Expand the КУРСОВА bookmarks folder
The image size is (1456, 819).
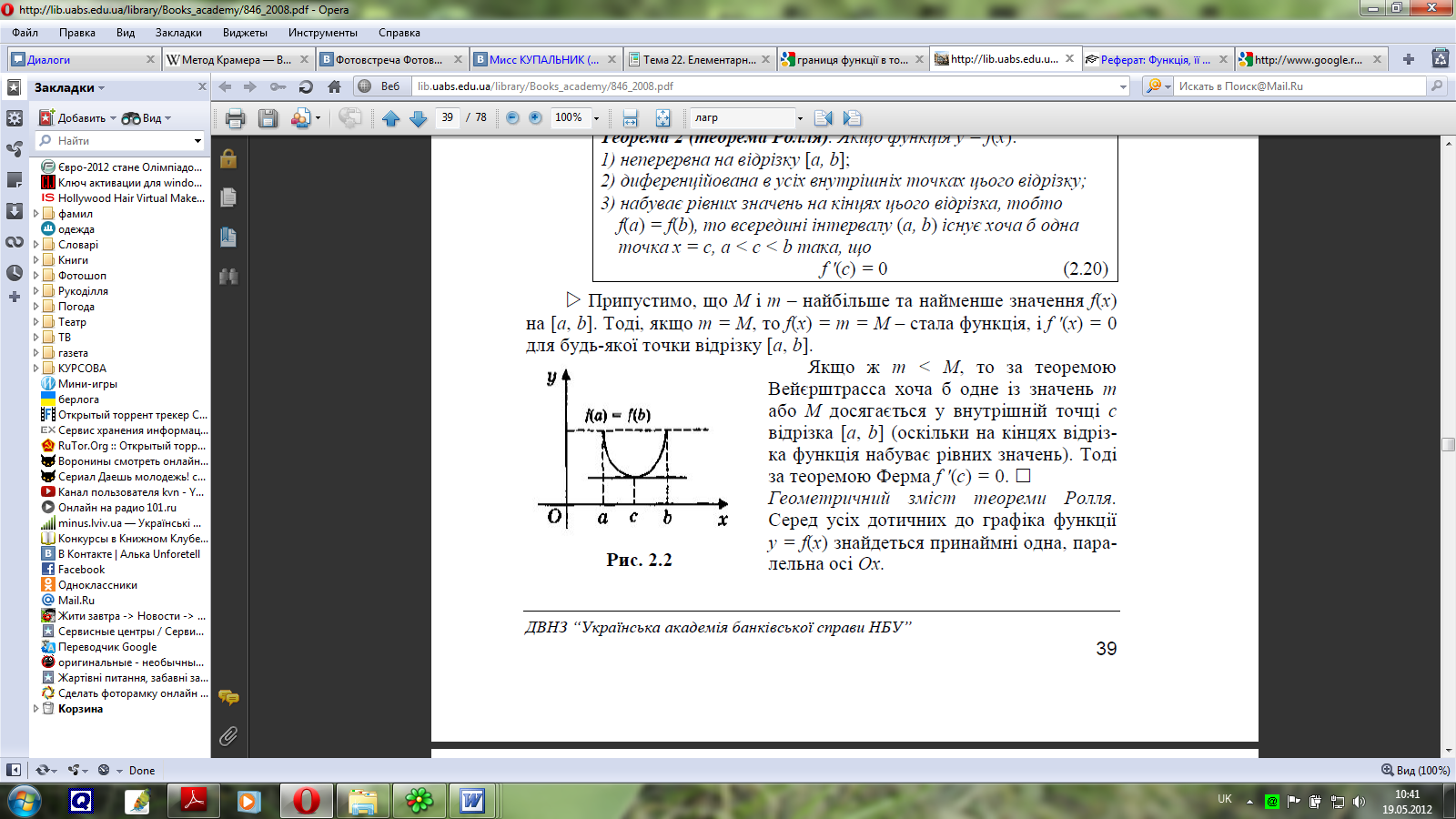click(36, 369)
